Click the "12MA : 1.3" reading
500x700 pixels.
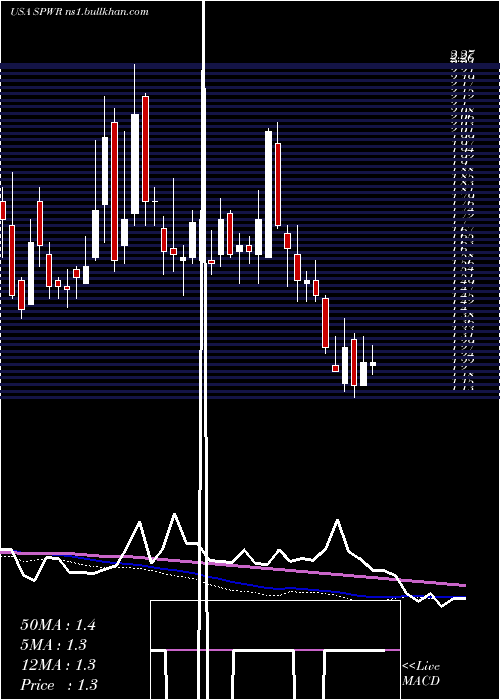(58, 665)
